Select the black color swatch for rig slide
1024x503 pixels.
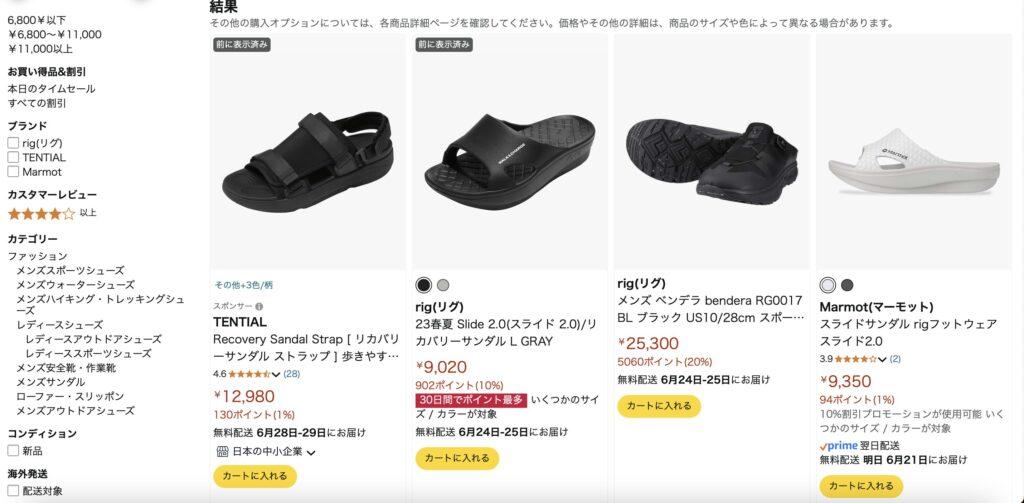pos(424,285)
